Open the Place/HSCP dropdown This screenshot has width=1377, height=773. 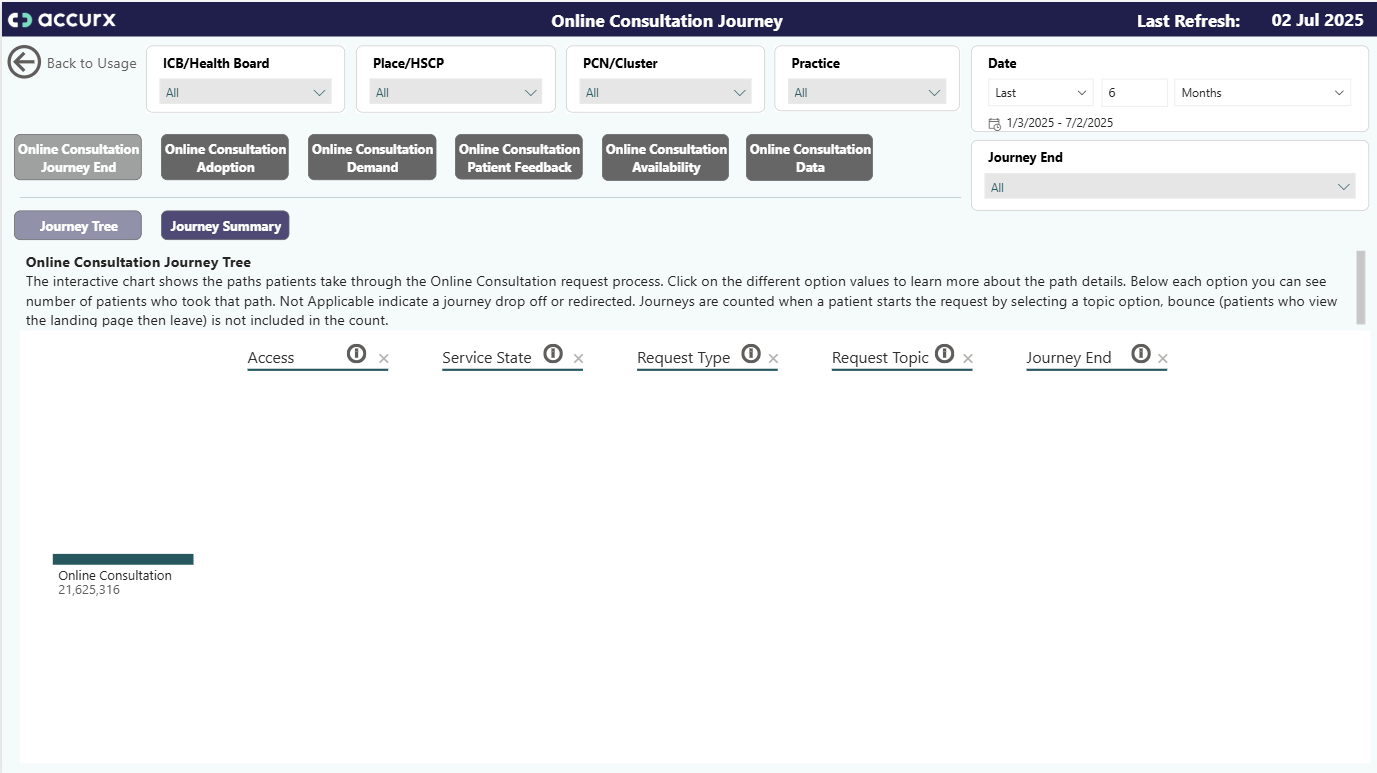[456, 93]
